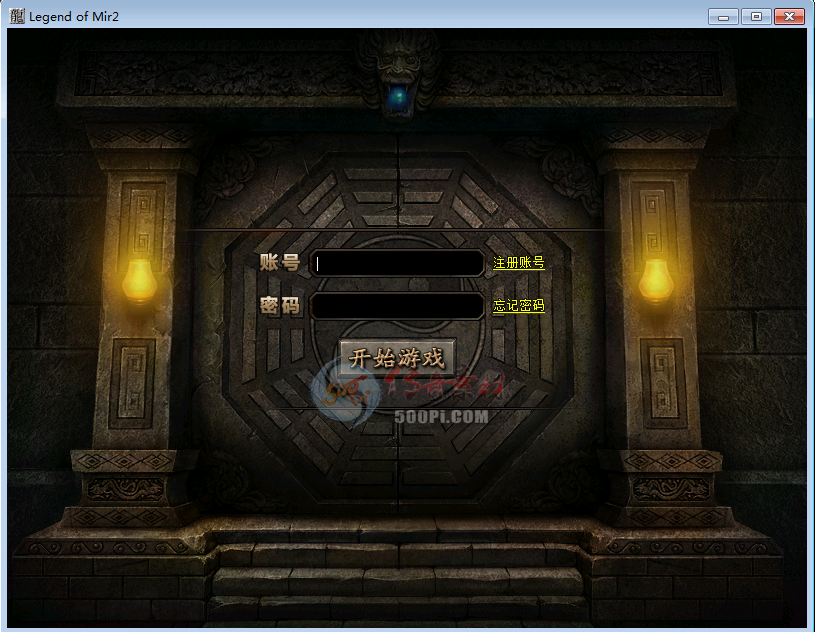Open the 注册账号 register account link
Viewport: 815px width, 632px height.
[518, 263]
